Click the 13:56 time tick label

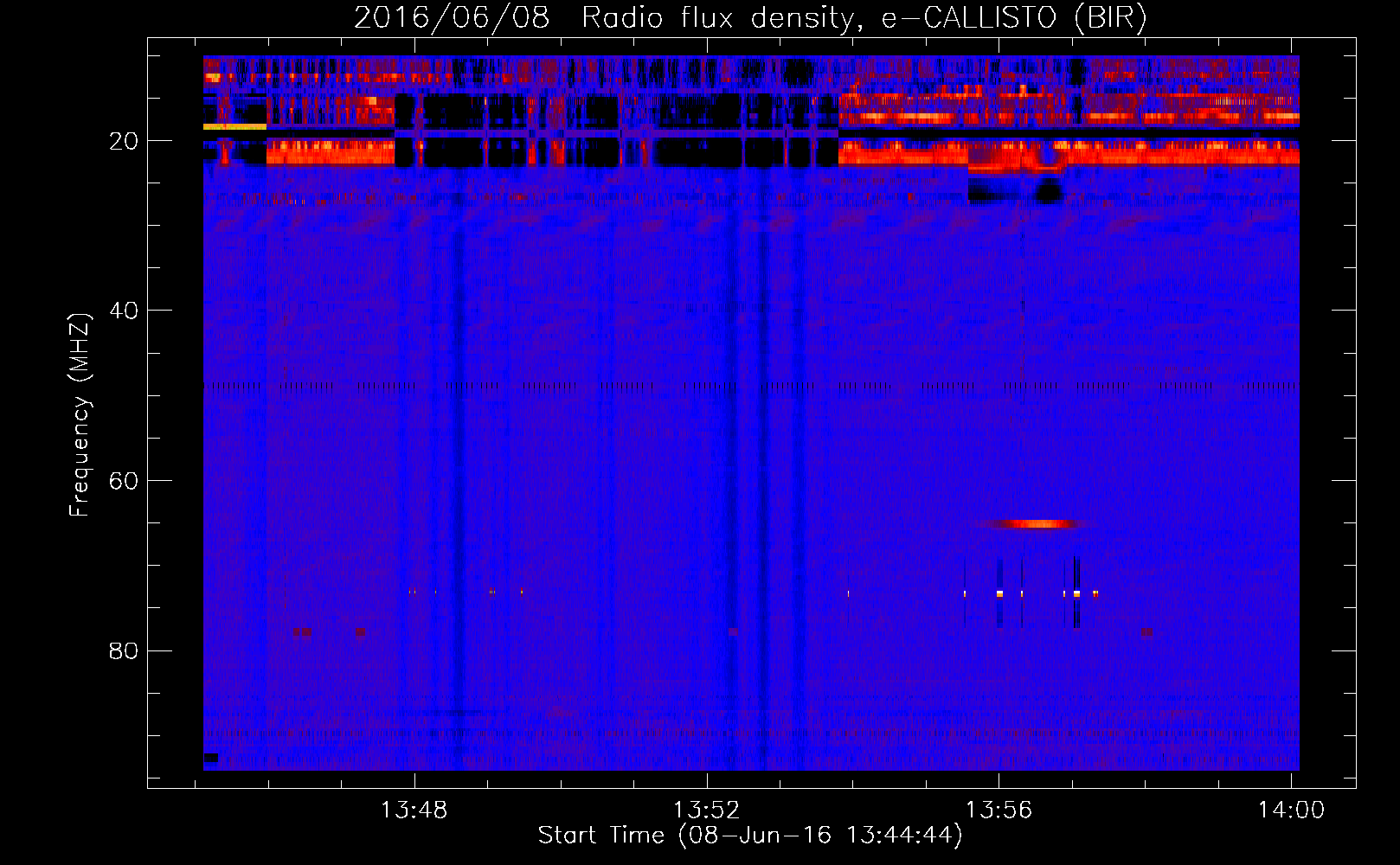pos(999,811)
